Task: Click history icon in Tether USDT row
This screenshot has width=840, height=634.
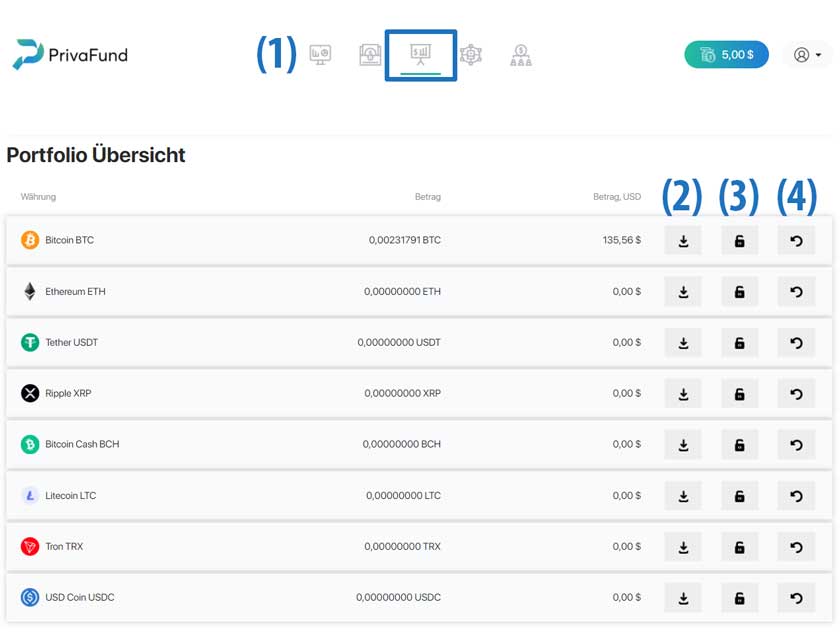Action: (x=796, y=343)
